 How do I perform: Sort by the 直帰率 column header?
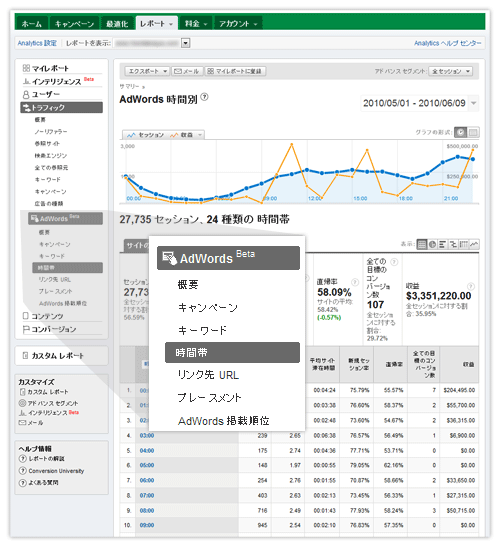(x=391, y=364)
